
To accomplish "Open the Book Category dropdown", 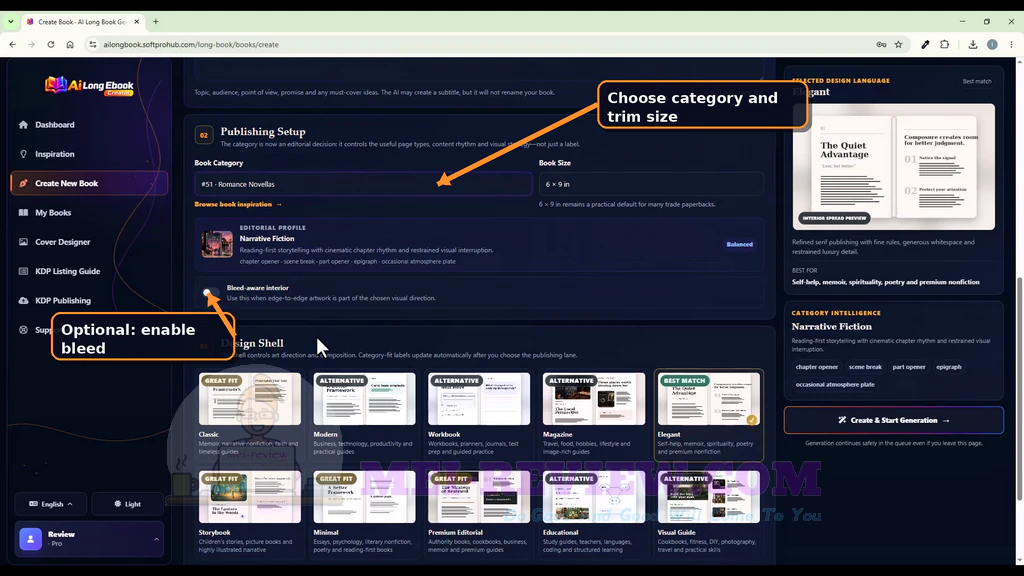I will coord(363,184).
